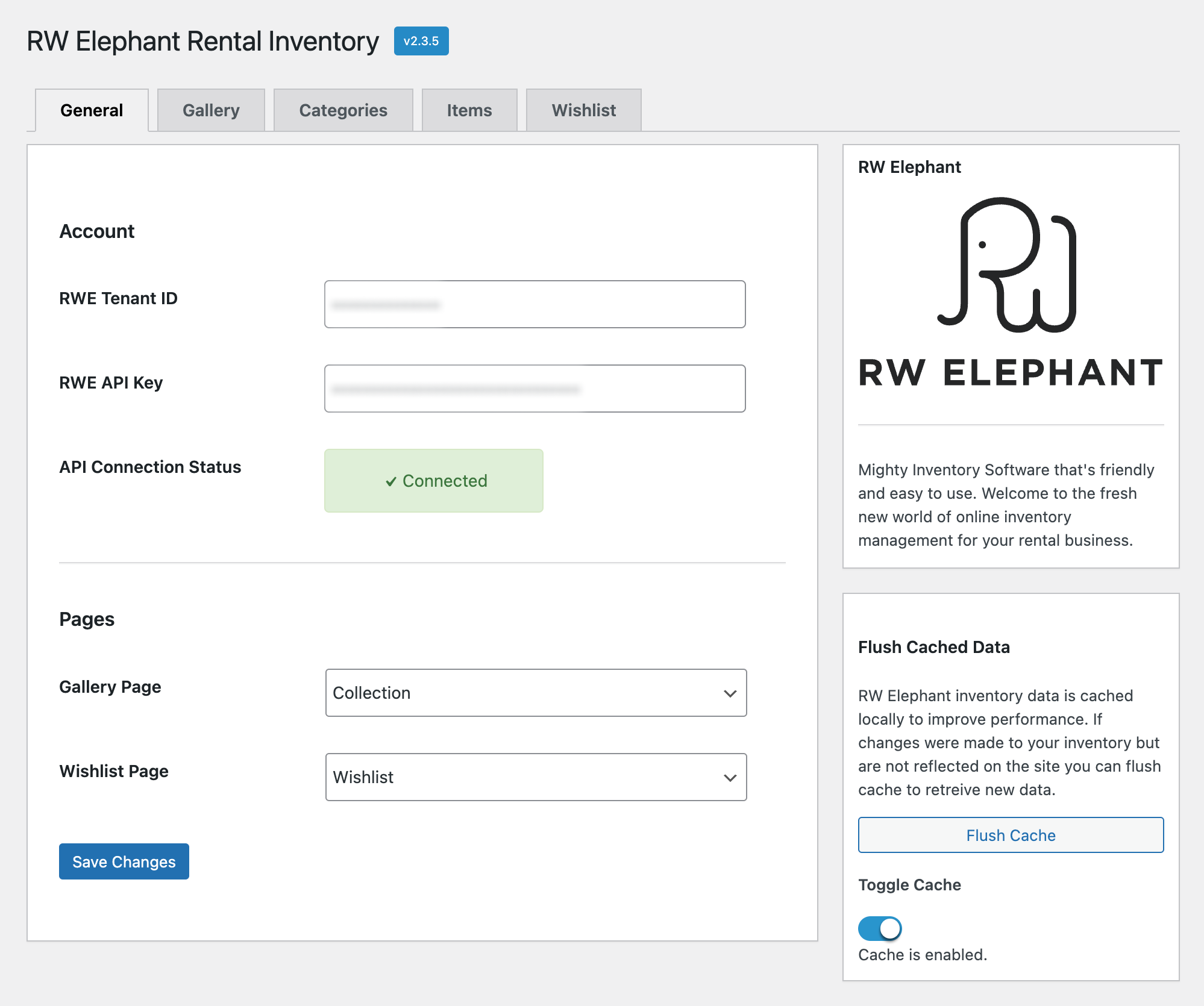Open the Gallery Page dropdown

pos(536,693)
